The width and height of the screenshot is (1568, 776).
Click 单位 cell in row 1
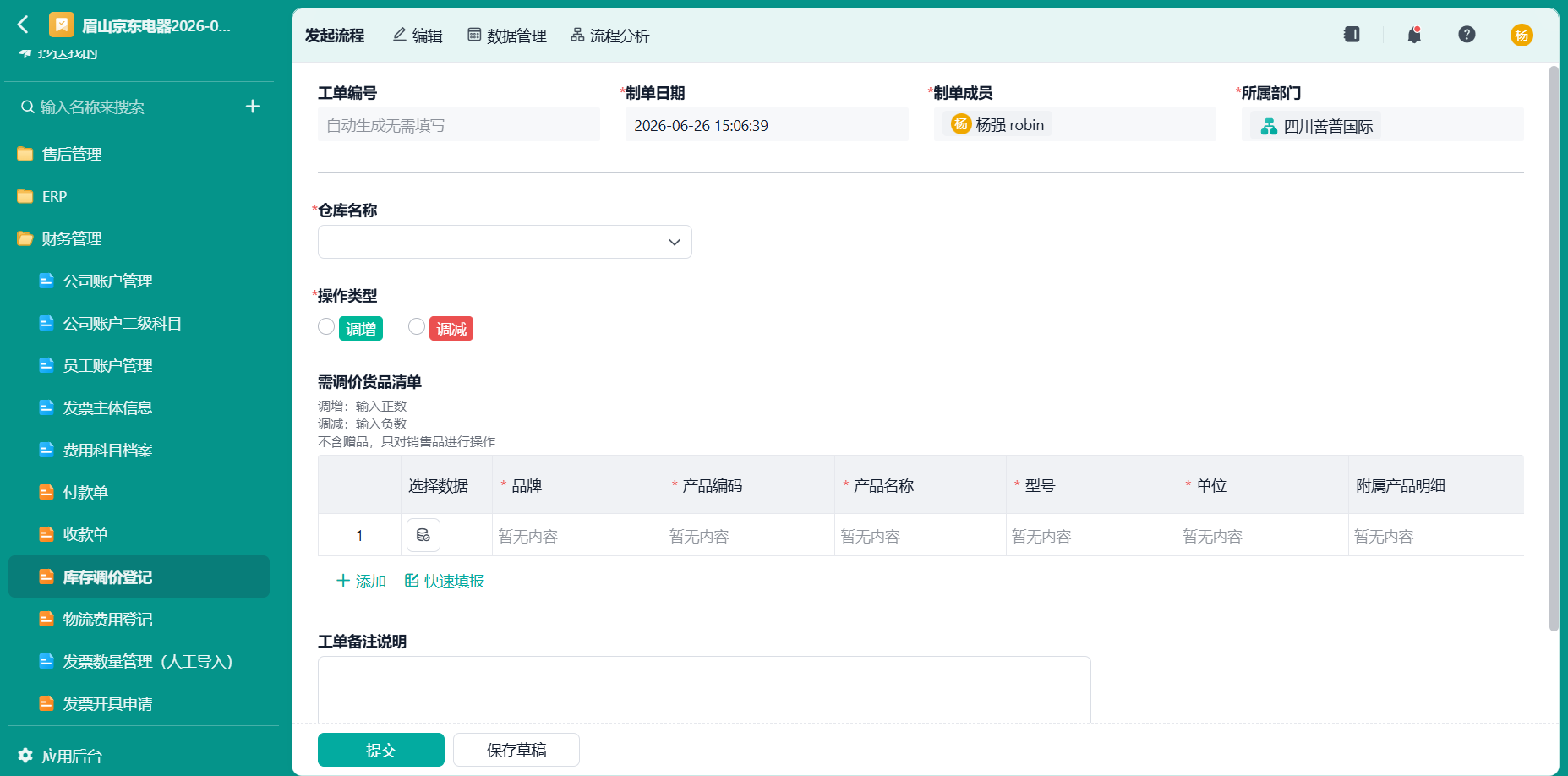click(1263, 536)
